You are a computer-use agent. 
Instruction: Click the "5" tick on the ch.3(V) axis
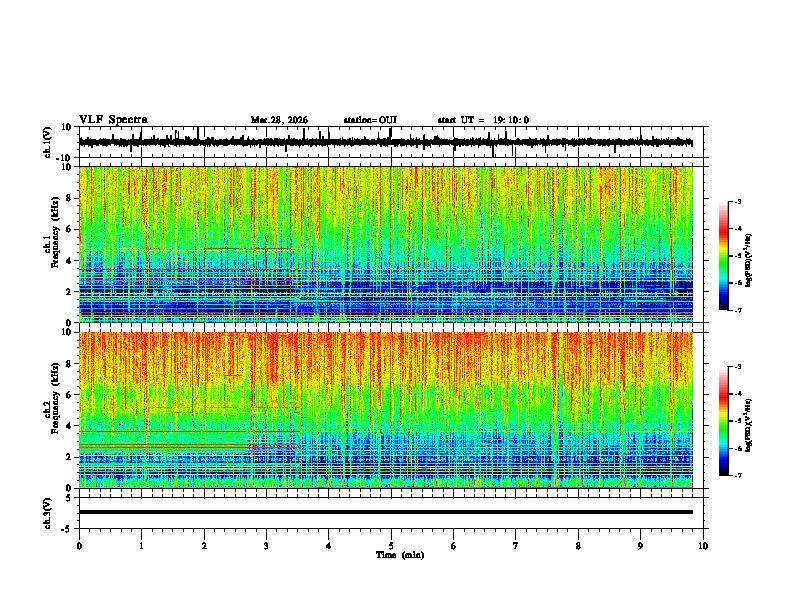[70, 497]
